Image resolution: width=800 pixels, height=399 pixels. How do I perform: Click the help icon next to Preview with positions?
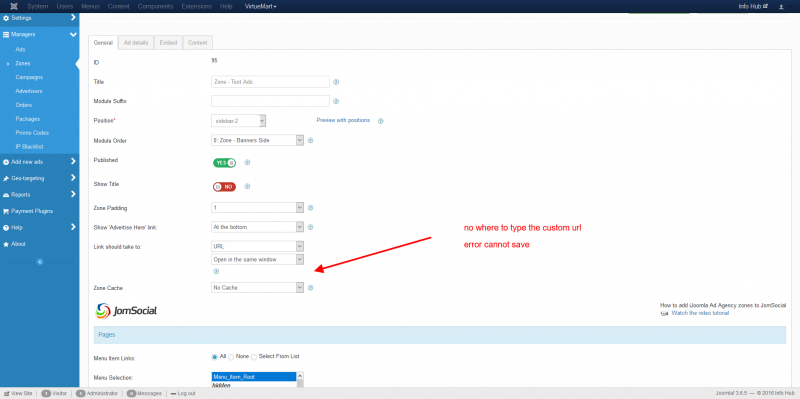tap(380, 121)
